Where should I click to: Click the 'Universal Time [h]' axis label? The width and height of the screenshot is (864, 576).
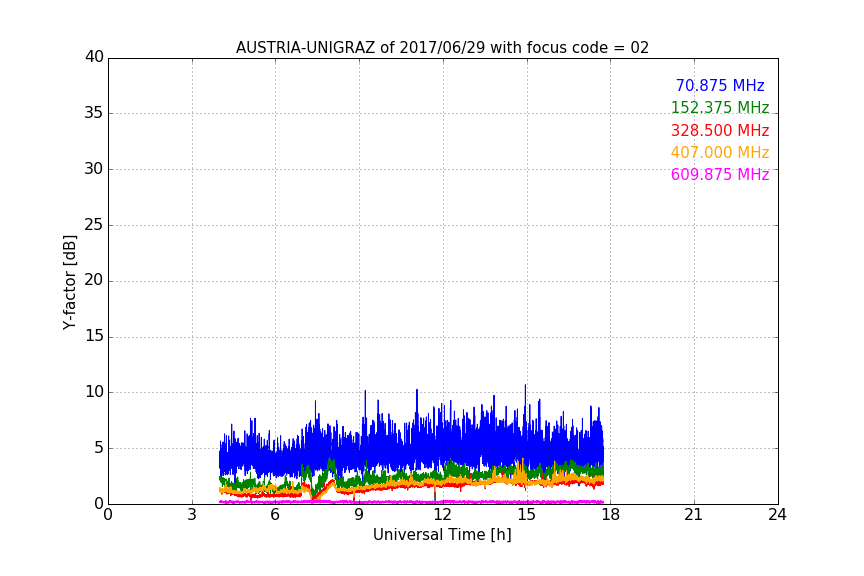click(442, 534)
